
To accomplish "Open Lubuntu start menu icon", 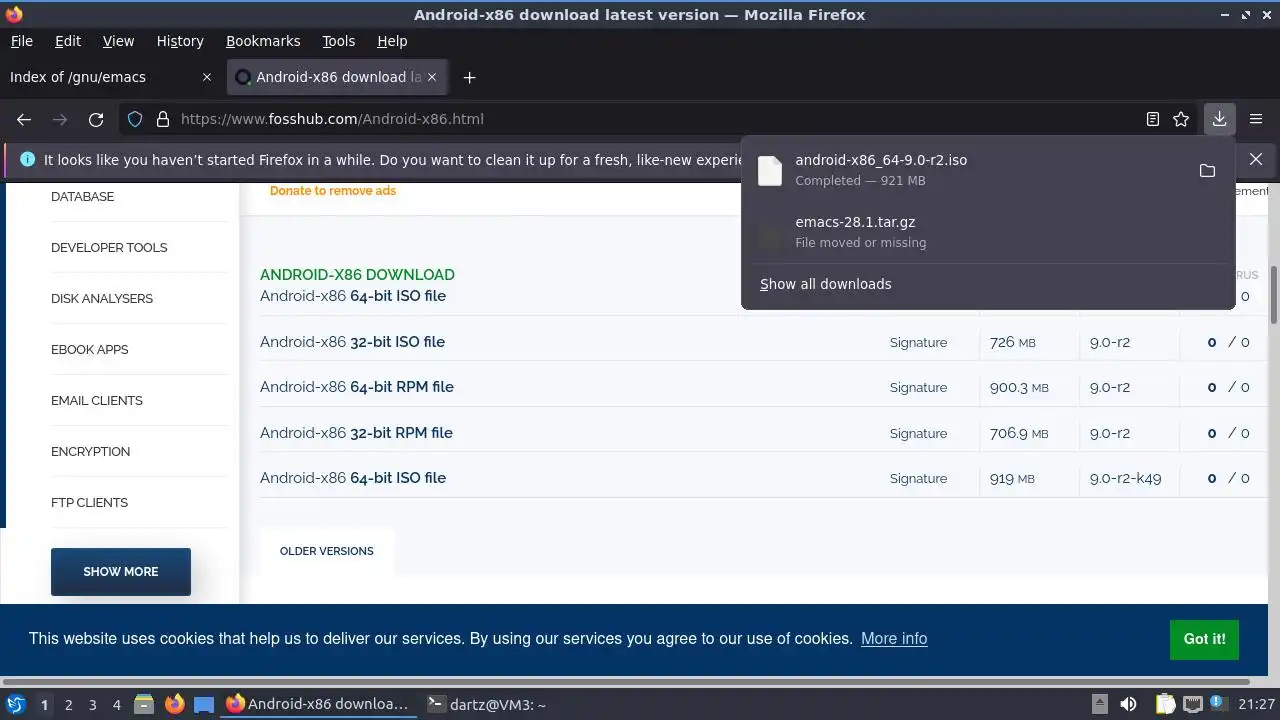I will point(16,705).
